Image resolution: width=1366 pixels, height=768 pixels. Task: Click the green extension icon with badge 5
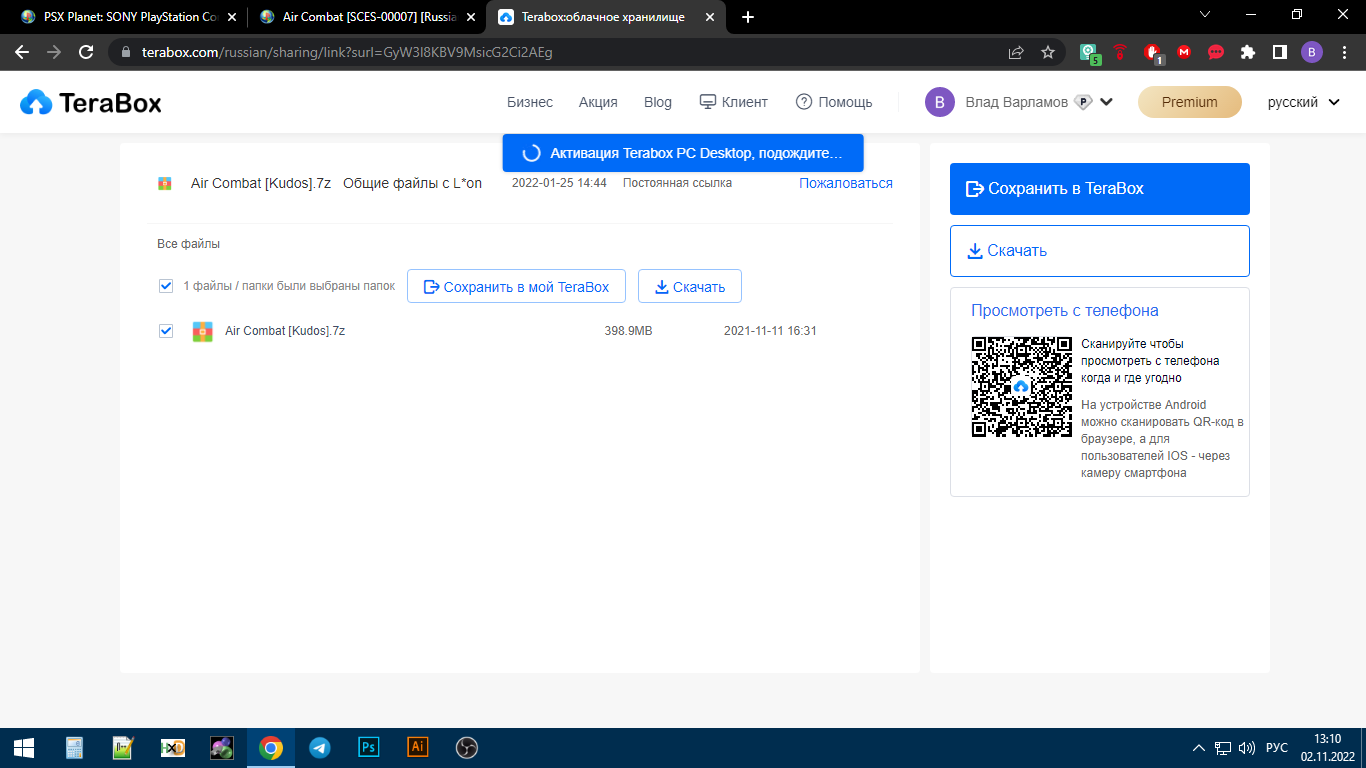[x=1090, y=53]
